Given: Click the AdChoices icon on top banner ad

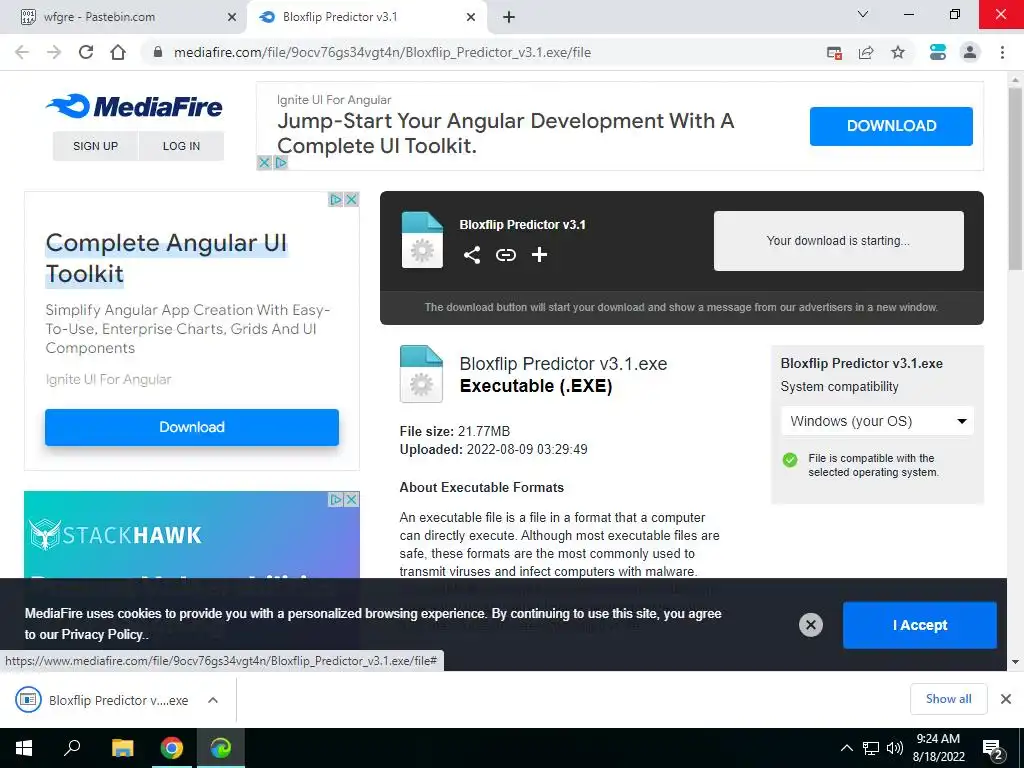Looking at the screenshot, I should (281, 163).
